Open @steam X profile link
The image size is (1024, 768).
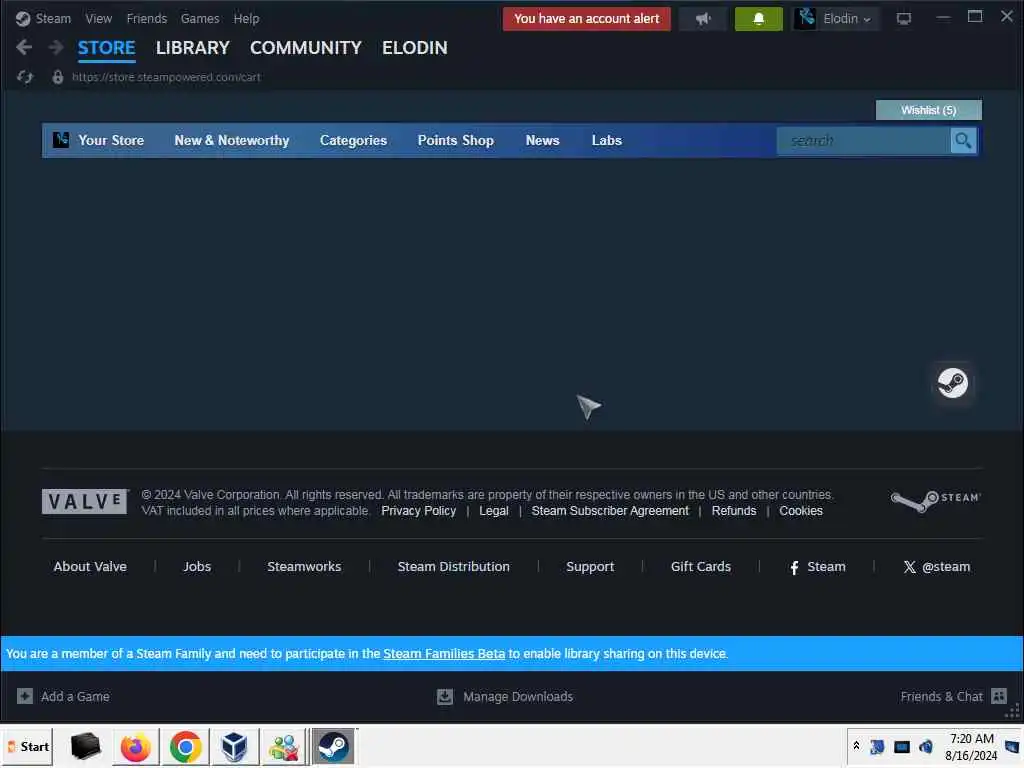[x=936, y=567]
